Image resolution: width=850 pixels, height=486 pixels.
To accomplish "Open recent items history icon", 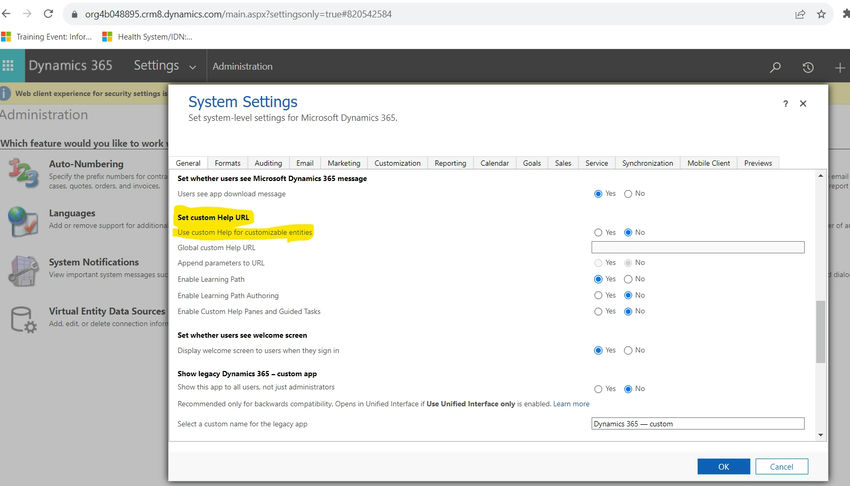I will pyautogui.click(x=808, y=67).
